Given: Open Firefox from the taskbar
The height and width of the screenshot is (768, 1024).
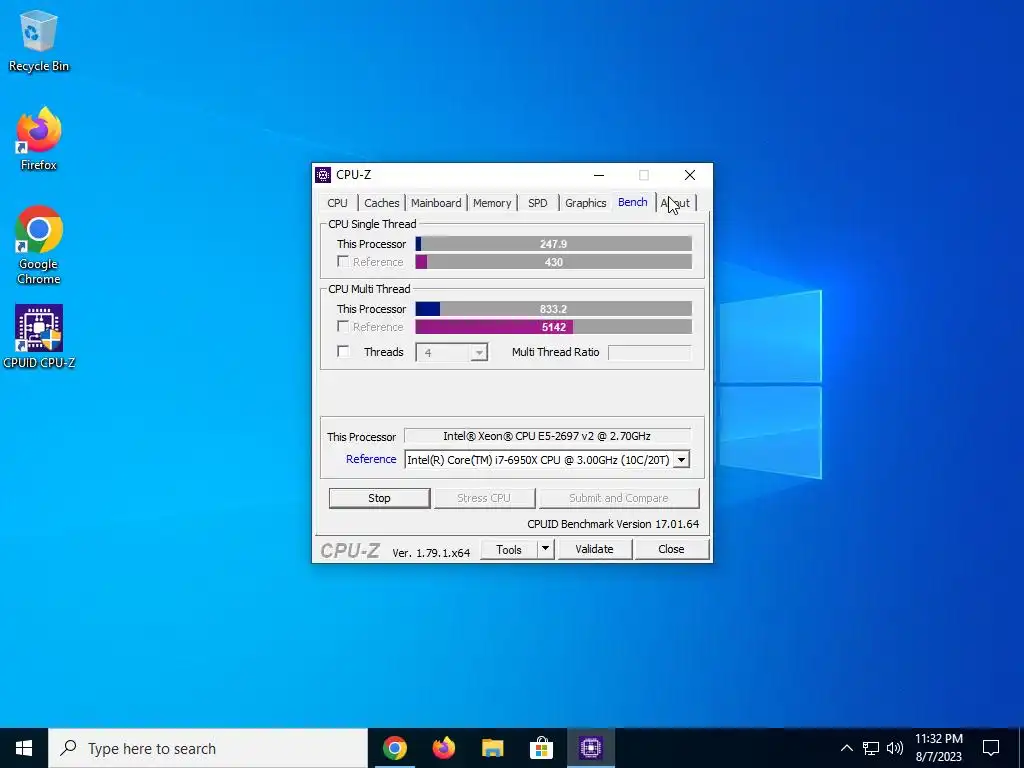Looking at the screenshot, I should pos(443,748).
